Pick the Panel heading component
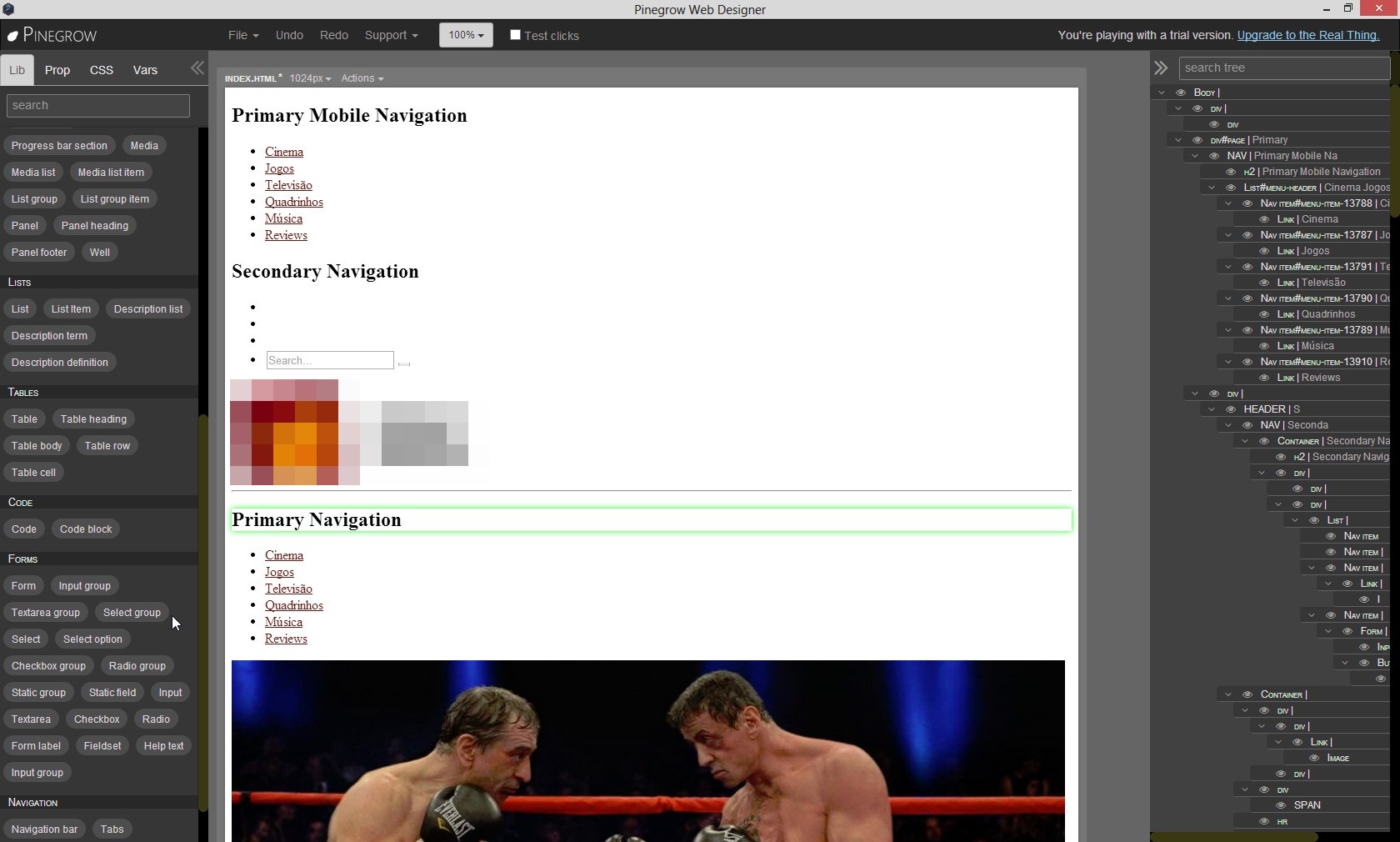The height and width of the screenshot is (842, 1400). (x=95, y=226)
